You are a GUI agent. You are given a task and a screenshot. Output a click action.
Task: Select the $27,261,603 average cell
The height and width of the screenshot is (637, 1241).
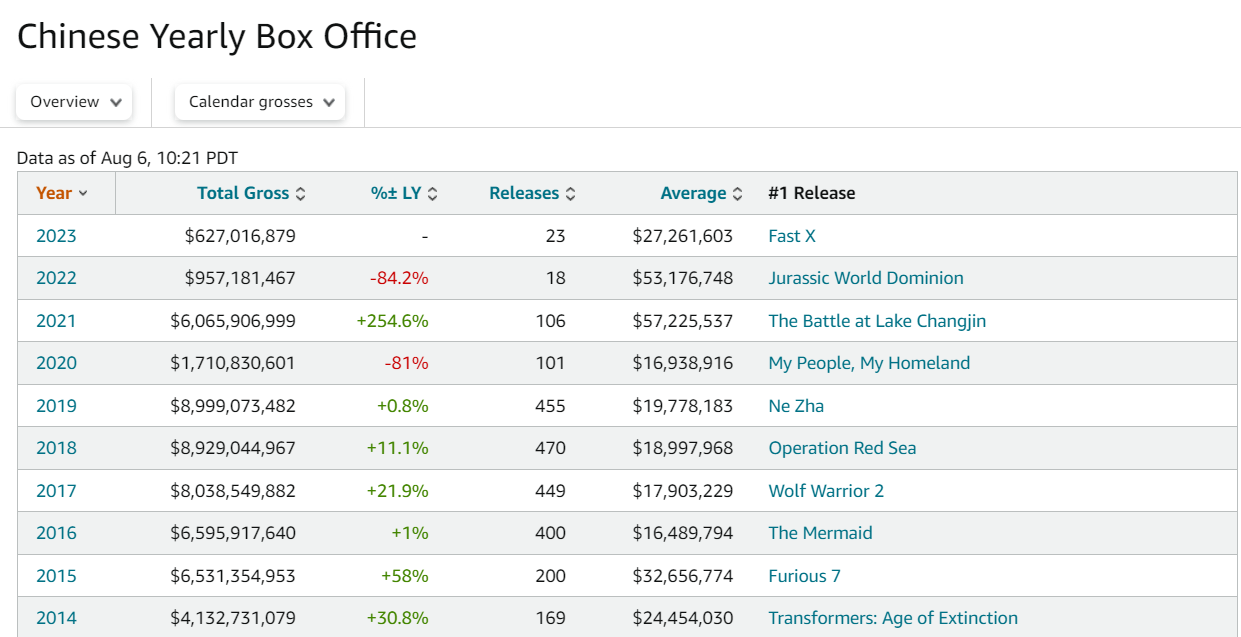pos(683,236)
